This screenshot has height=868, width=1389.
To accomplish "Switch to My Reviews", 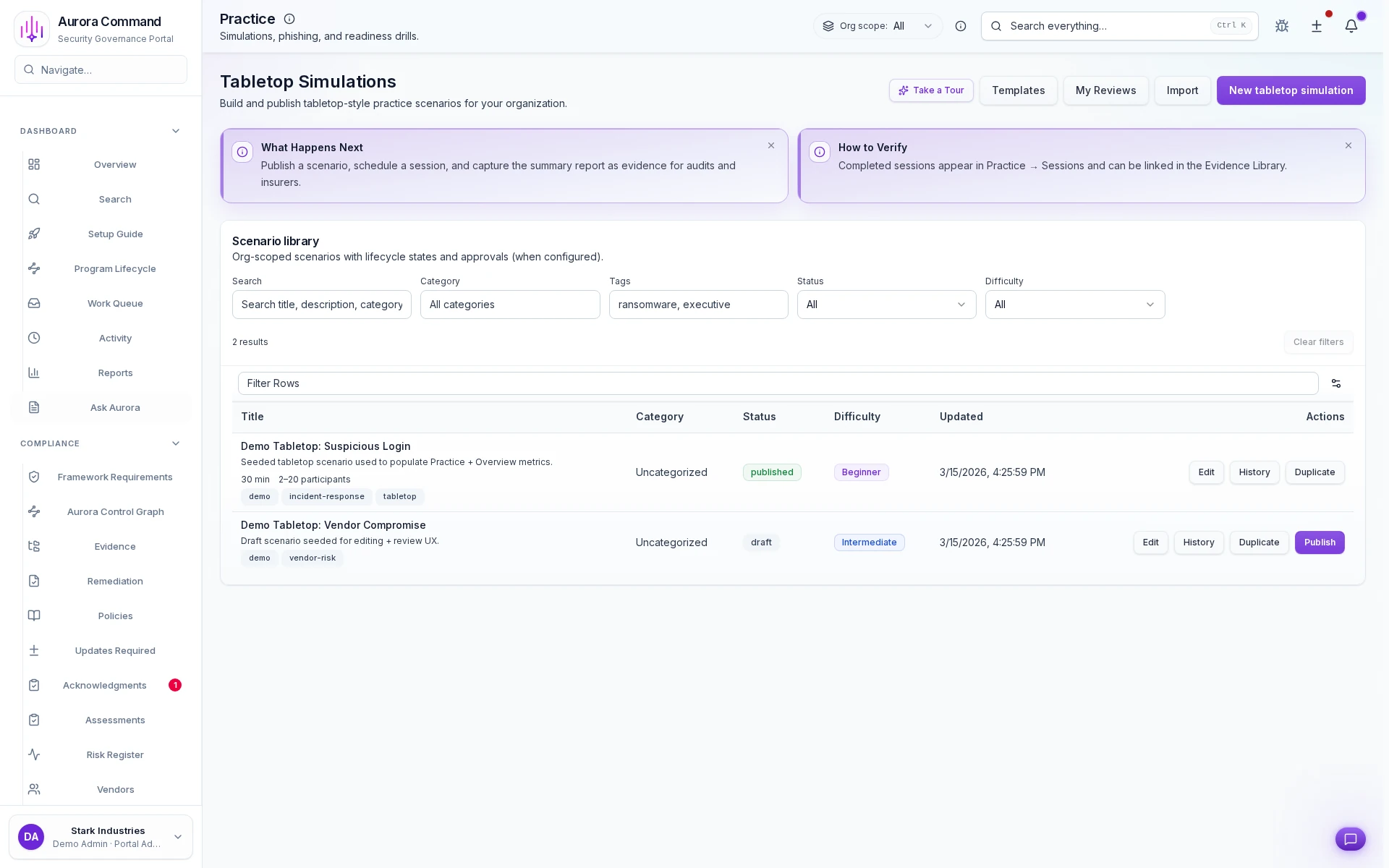I will click(x=1105, y=90).
